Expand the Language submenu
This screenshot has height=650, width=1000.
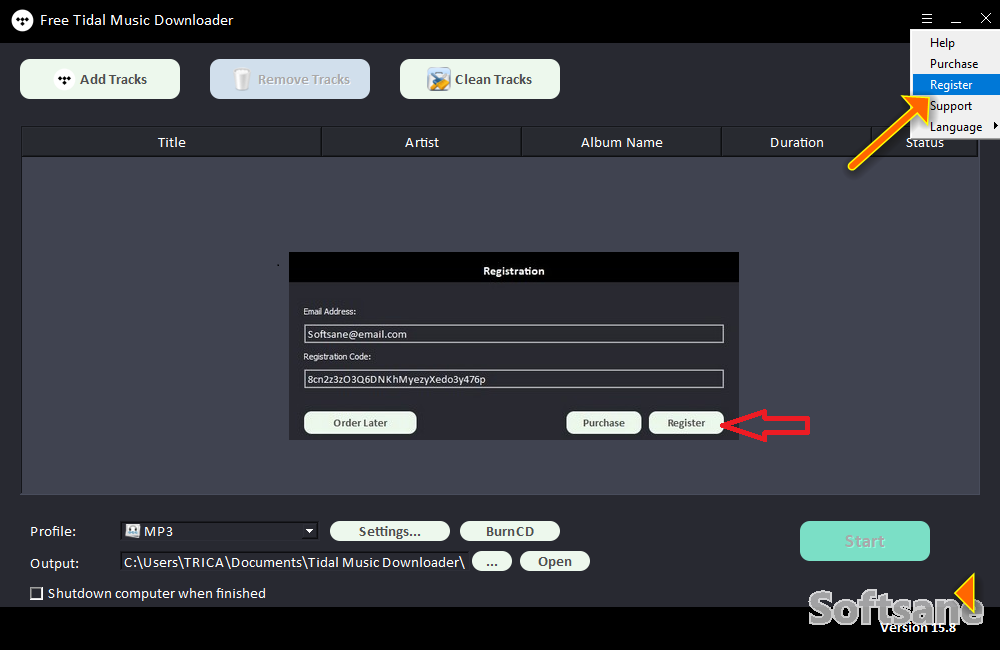(x=955, y=127)
